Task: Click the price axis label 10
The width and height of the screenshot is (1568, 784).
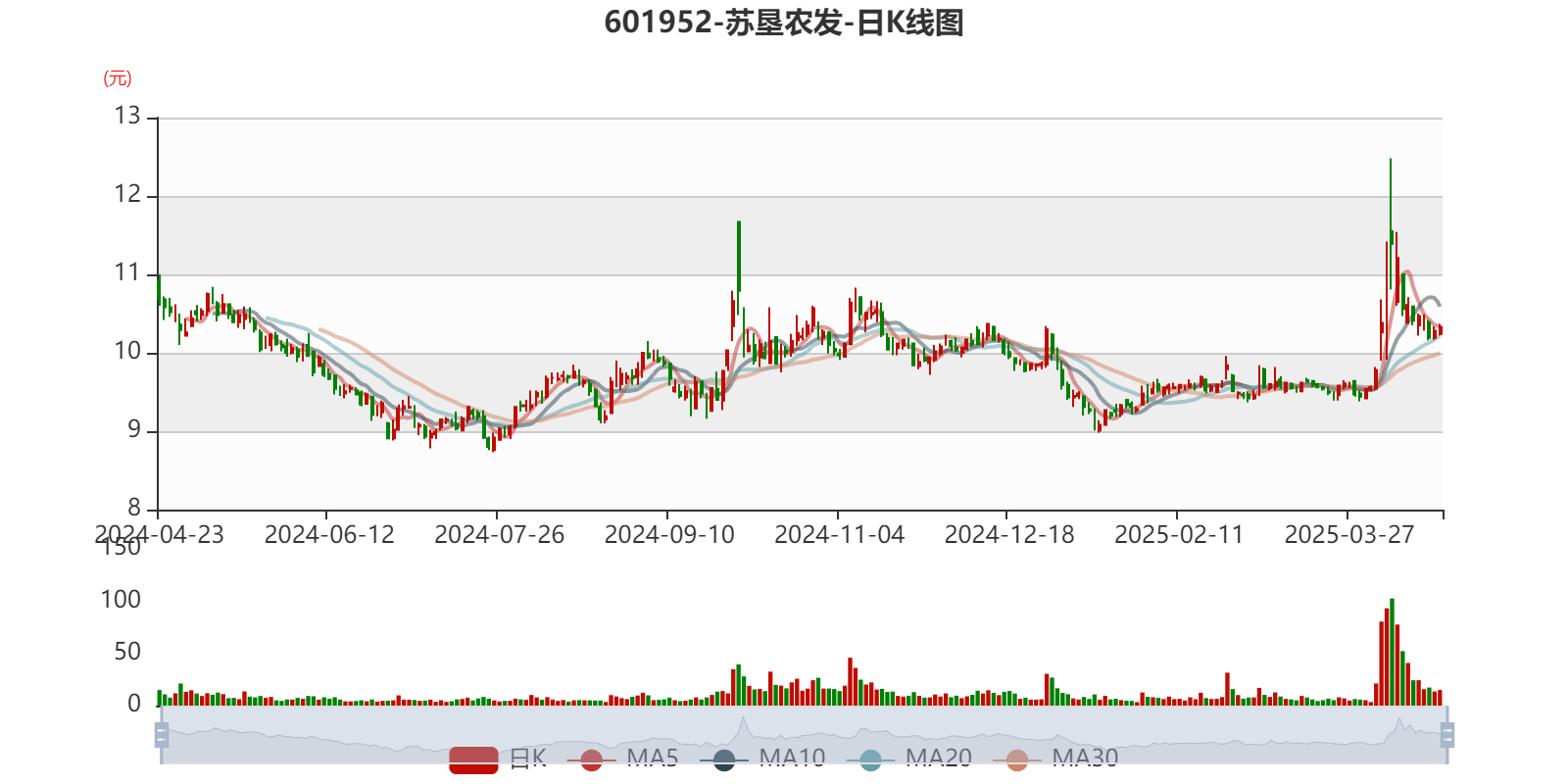Action: coord(127,351)
